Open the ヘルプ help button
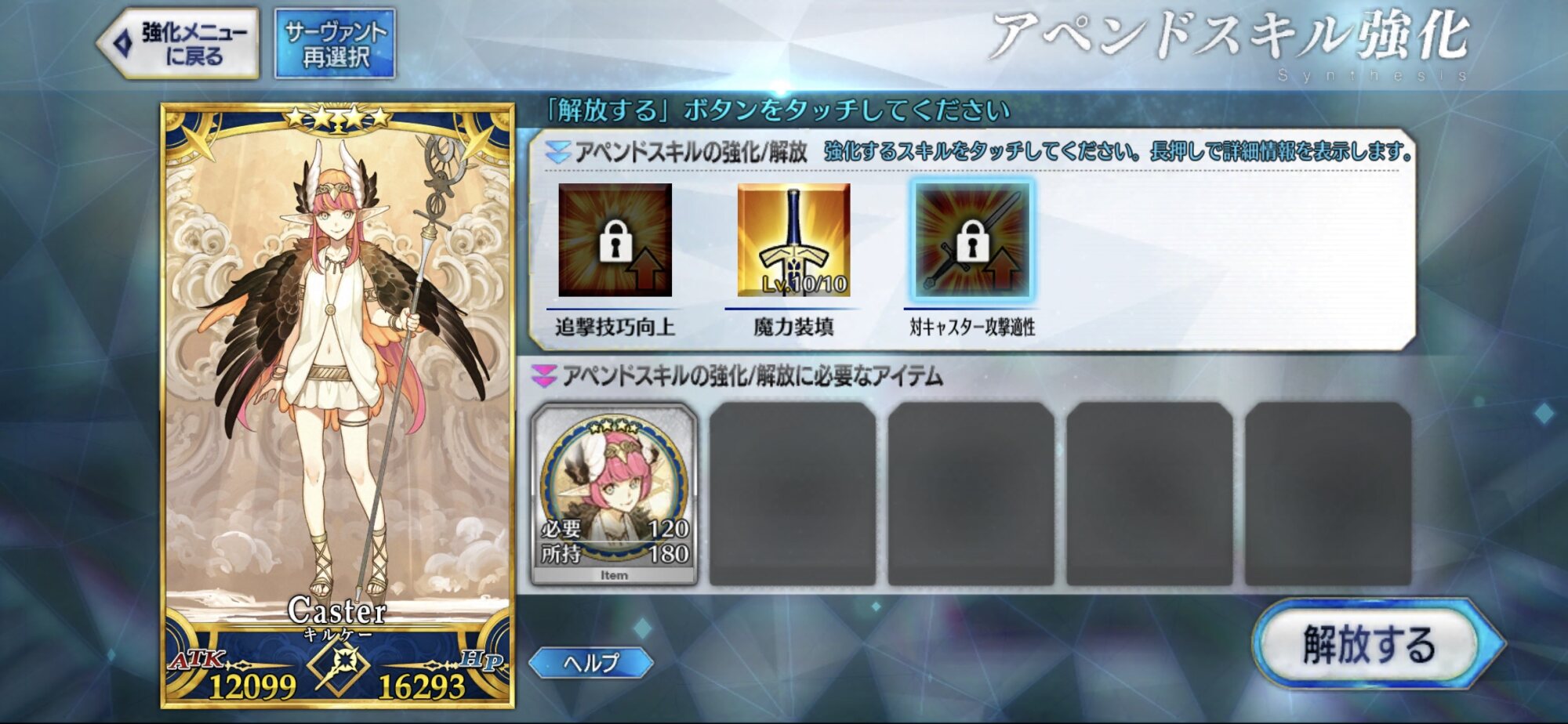The image size is (1568, 724). (591, 662)
